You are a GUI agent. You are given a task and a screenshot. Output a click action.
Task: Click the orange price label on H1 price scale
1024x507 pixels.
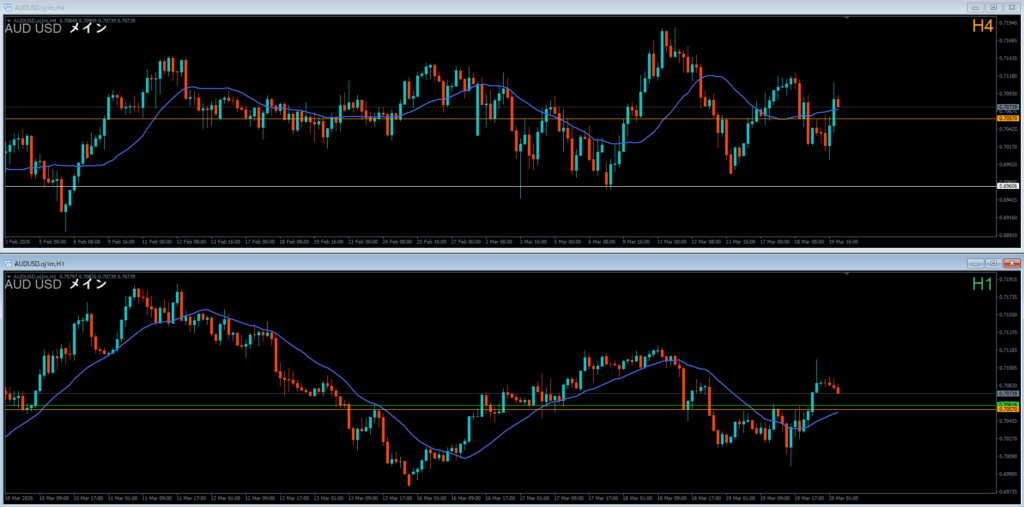1008,410
